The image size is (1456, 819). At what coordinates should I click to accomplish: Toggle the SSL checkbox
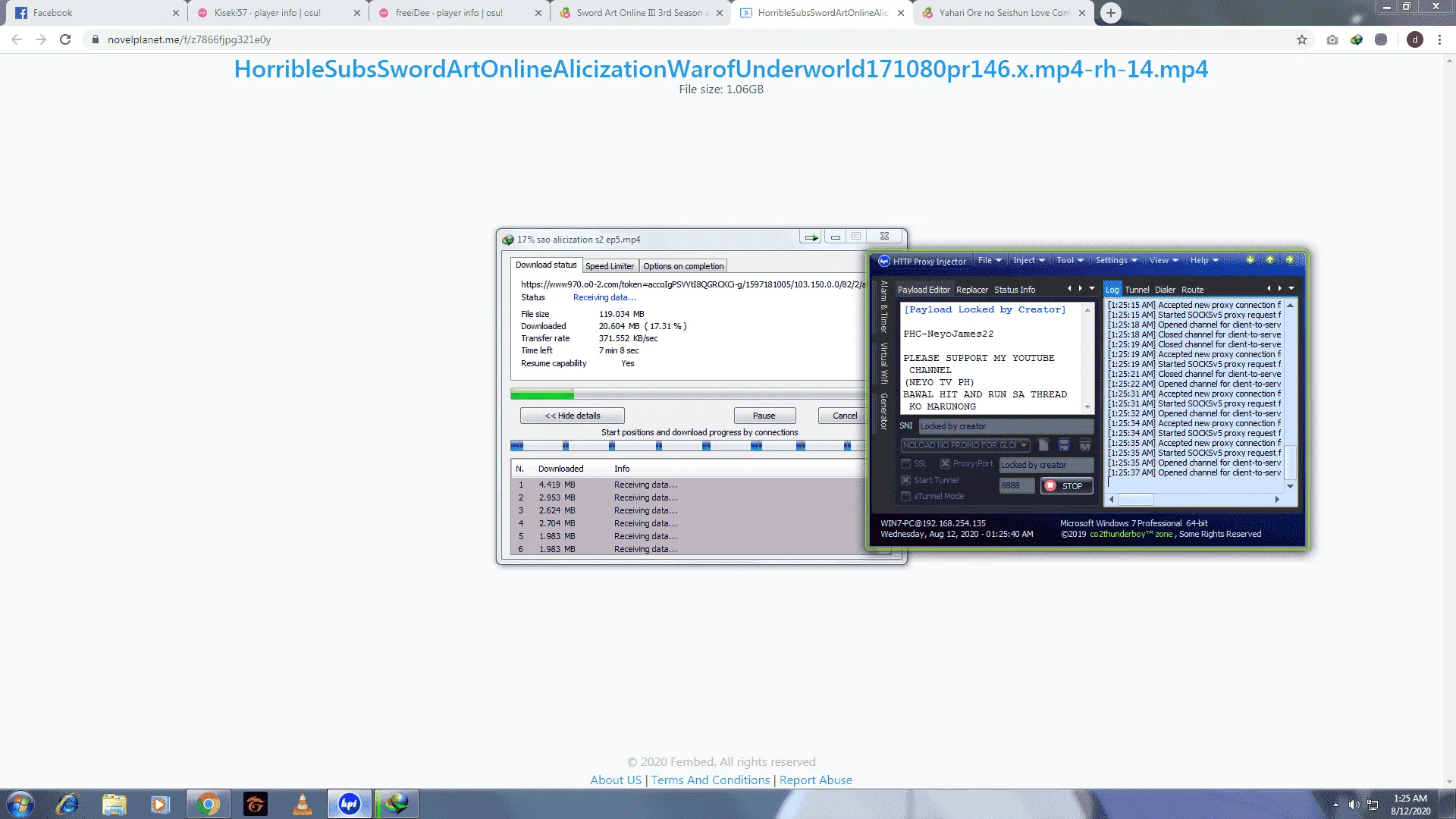pyautogui.click(x=905, y=463)
